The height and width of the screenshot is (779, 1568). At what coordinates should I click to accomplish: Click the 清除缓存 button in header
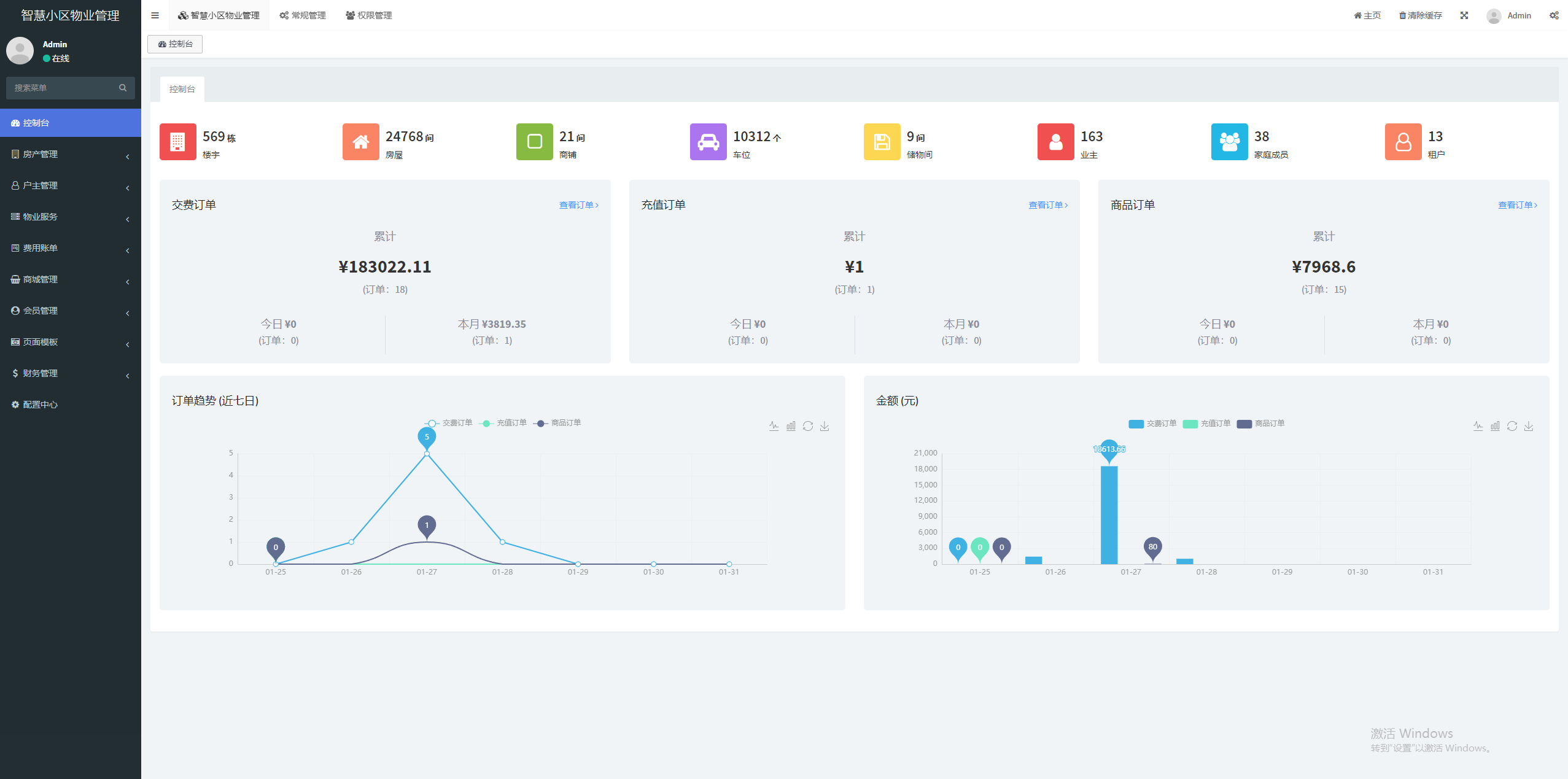point(1420,15)
